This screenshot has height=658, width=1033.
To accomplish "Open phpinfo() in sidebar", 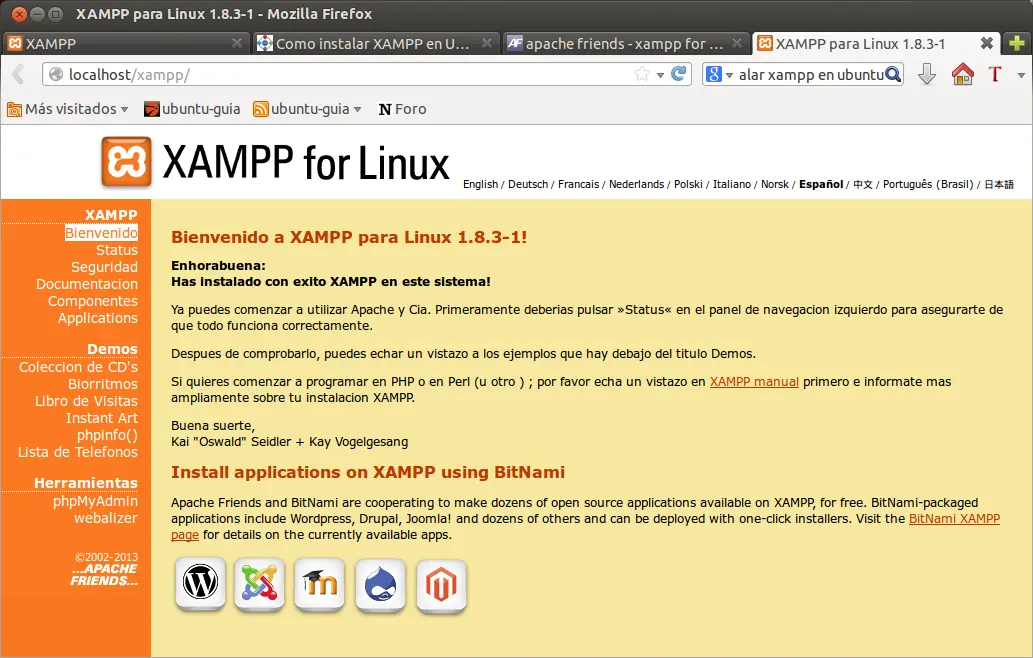I will tap(107, 435).
